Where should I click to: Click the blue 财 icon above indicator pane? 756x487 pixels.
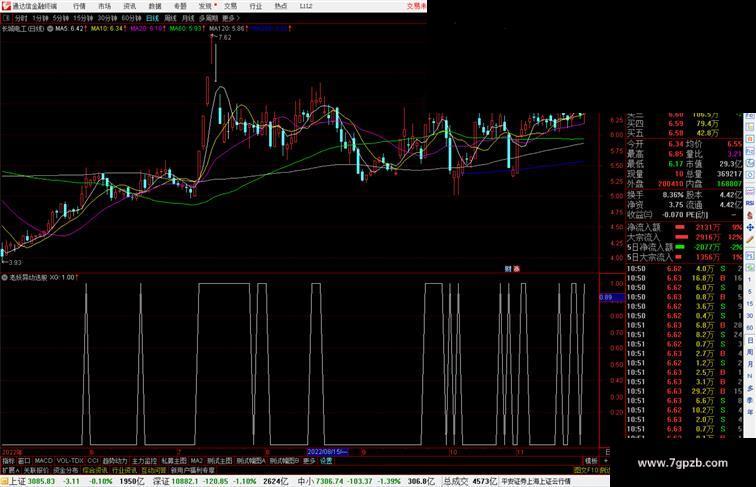pyautogui.click(x=508, y=269)
